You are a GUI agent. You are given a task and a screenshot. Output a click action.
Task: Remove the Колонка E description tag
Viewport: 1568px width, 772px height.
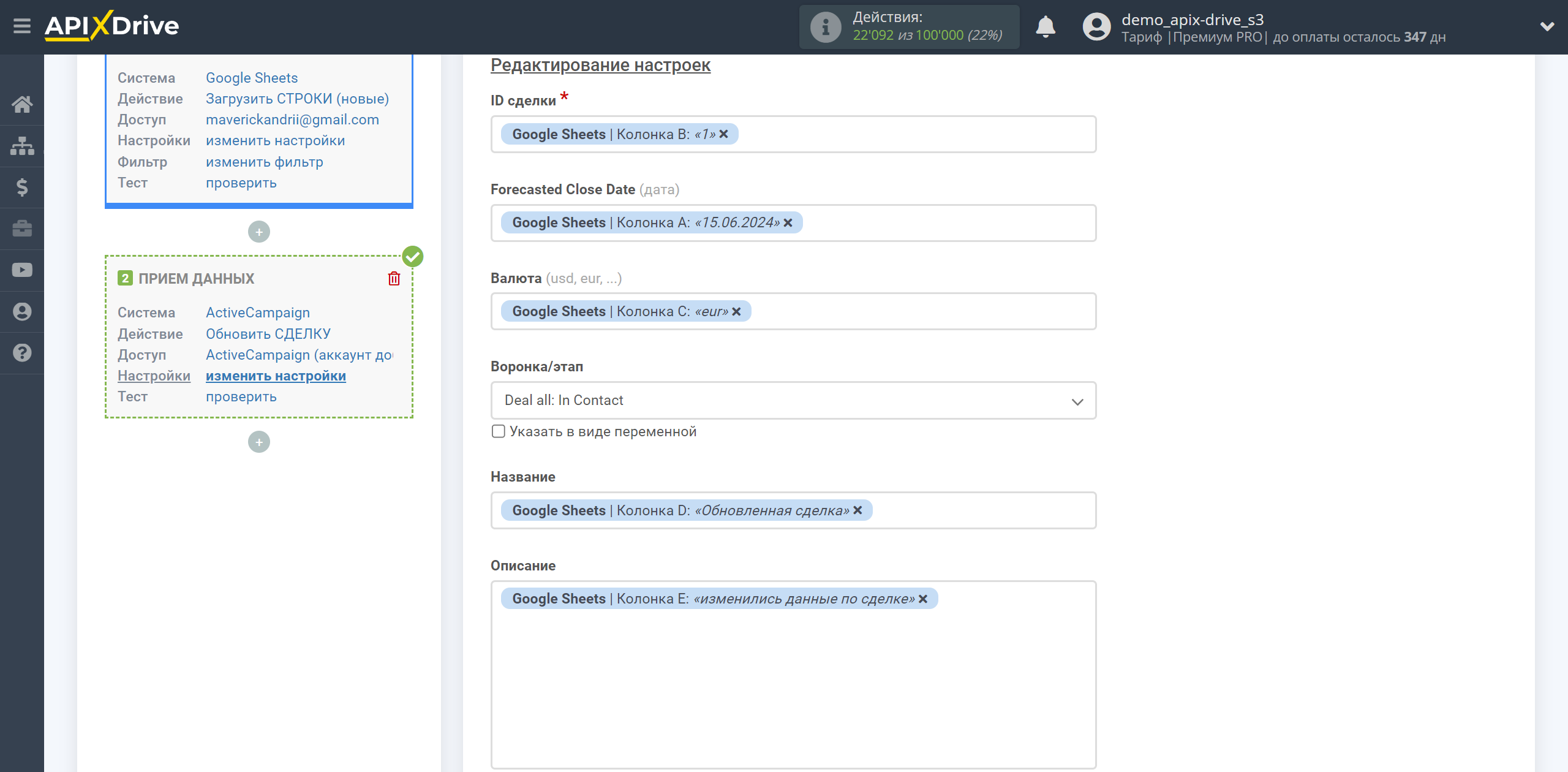[924, 599]
